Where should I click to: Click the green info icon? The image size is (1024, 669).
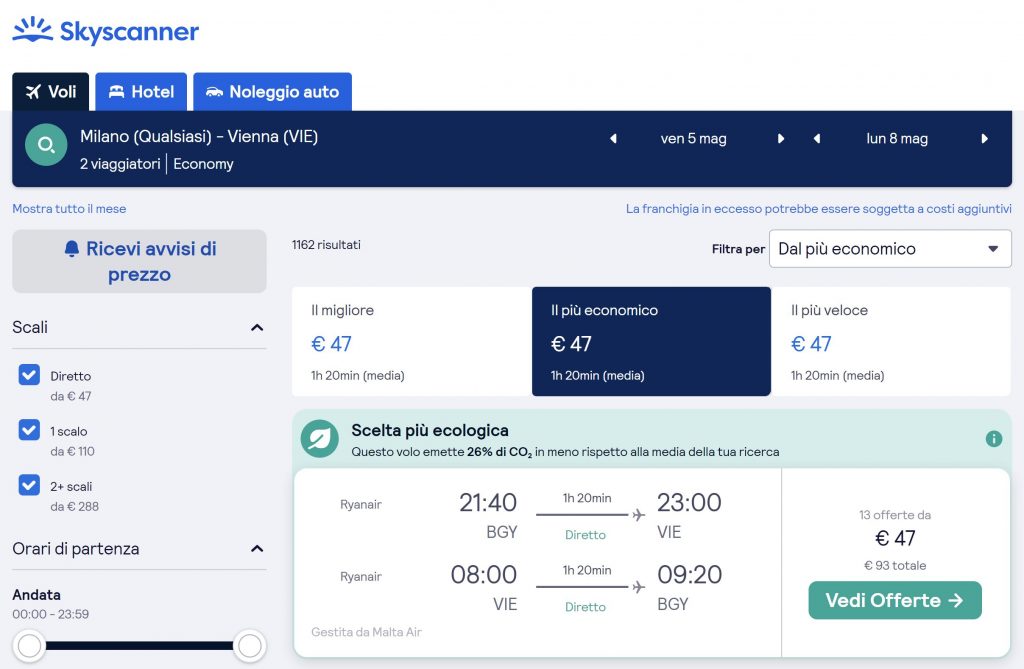(993, 439)
